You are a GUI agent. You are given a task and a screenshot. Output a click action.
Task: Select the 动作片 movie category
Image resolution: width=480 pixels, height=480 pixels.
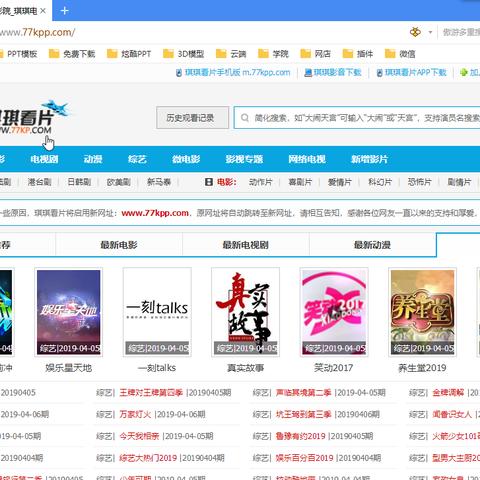tap(260, 182)
